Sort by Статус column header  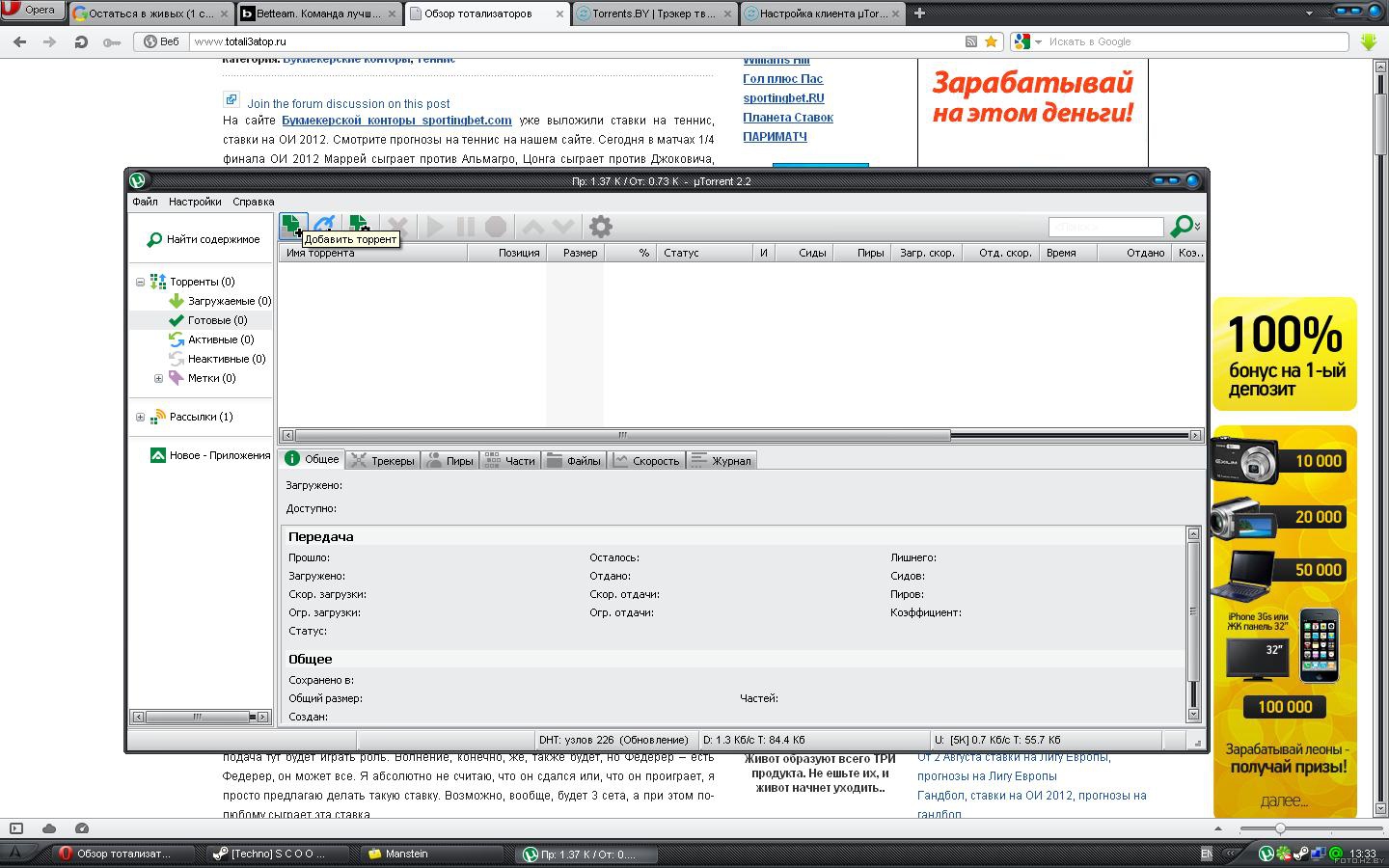tap(705, 253)
